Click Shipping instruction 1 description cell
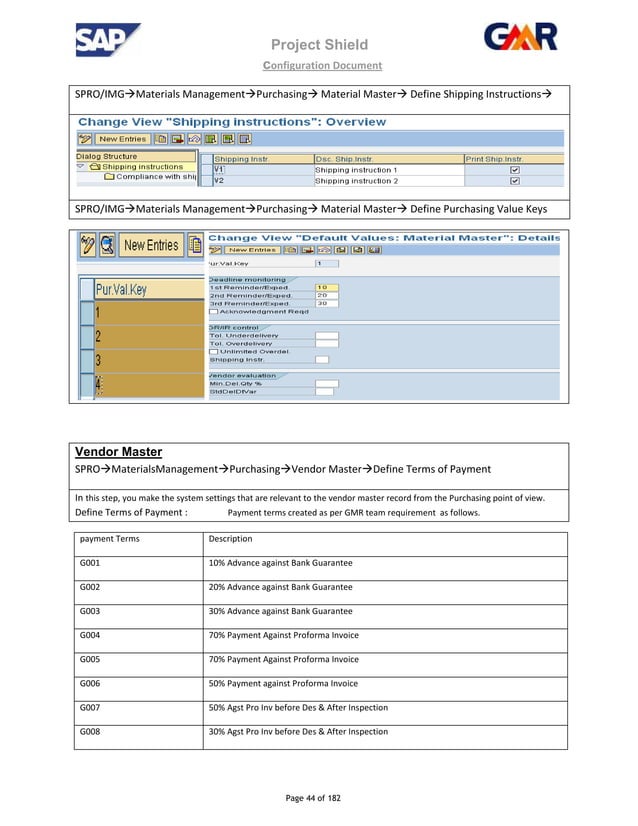638x826 pixels. coord(389,170)
